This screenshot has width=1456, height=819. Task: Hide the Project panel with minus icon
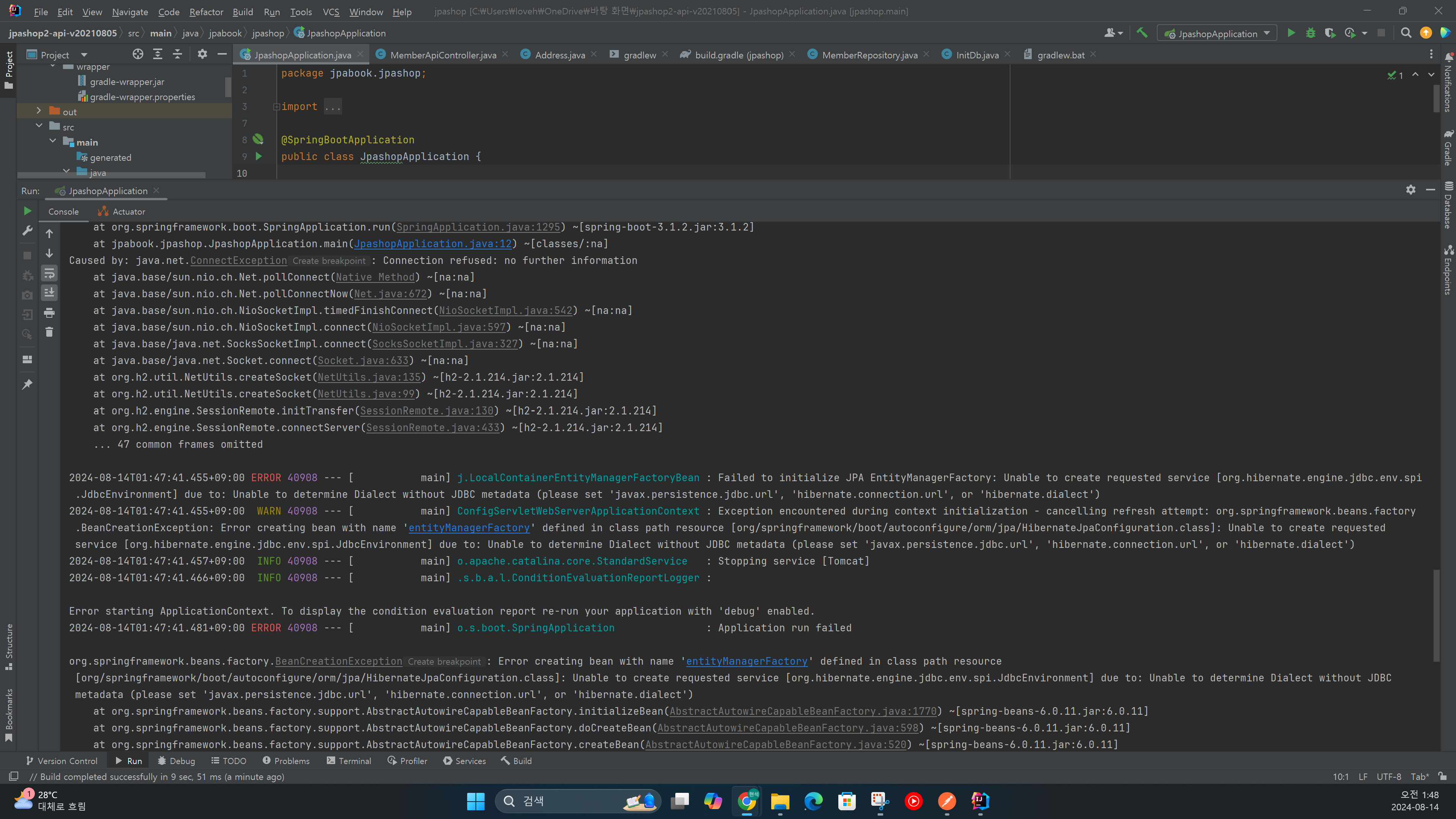[222, 54]
